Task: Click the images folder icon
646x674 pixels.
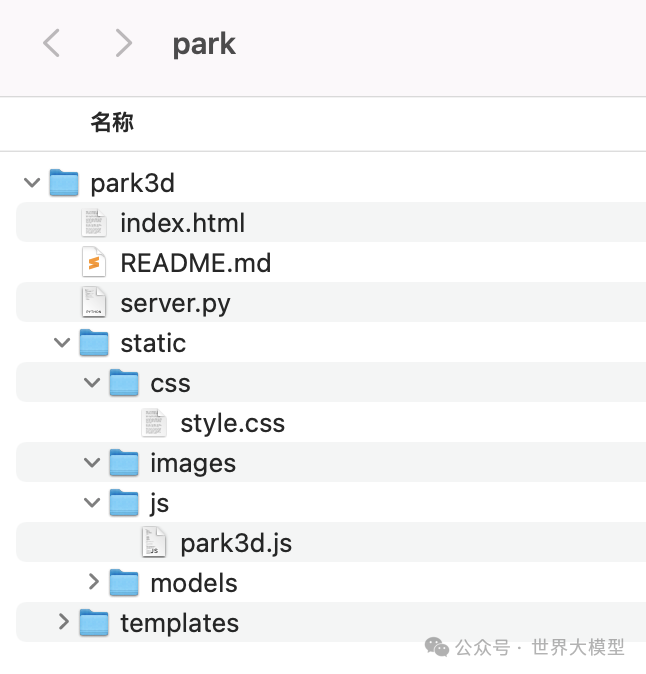Action: [124, 463]
